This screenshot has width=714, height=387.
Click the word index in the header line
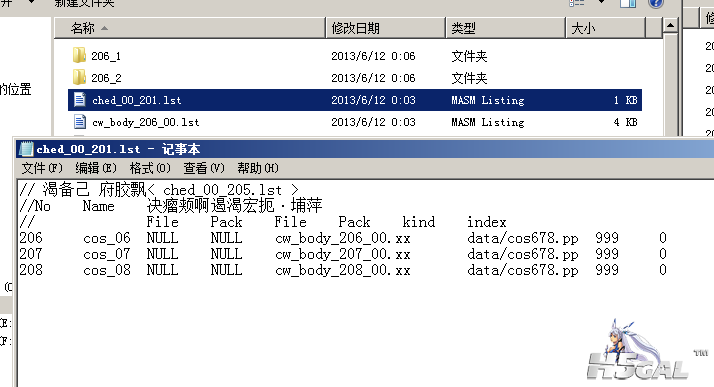(x=487, y=222)
